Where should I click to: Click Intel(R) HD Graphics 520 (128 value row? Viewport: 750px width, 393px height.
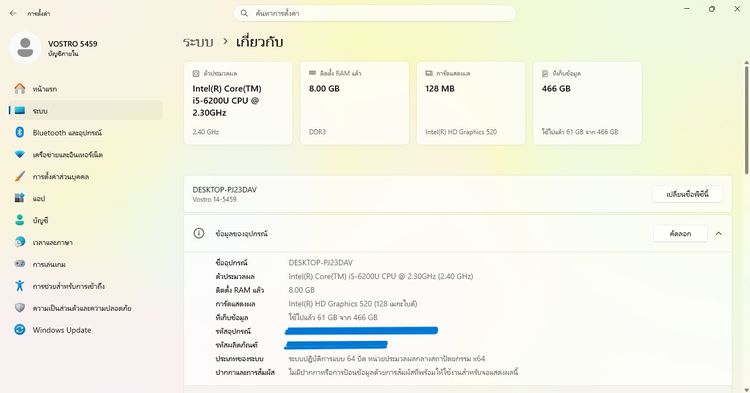(x=353, y=304)
